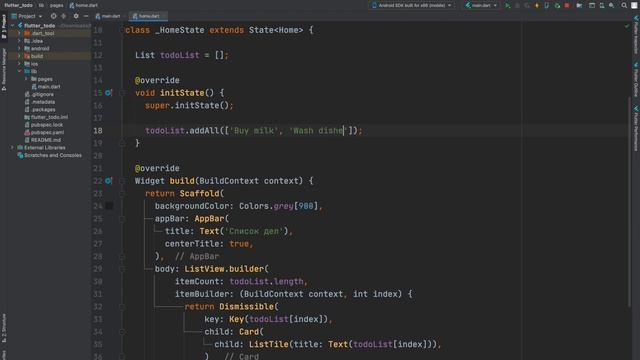Toggle code folding at the ListView.builder line
Viewport: 640px width, 360px height.
(x=122, y=269)
